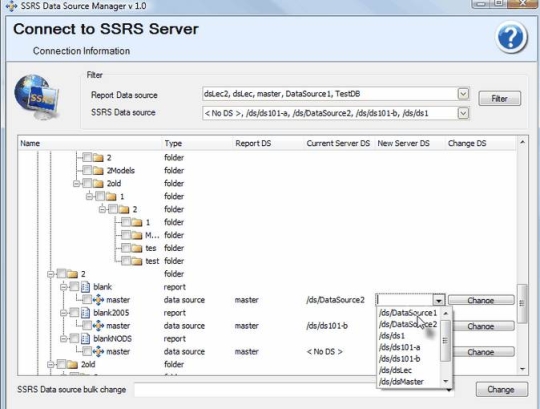Viewport: 540px width, 409px height.
Task: Click the New Server DS text field
Action: (x=404, y=300)
